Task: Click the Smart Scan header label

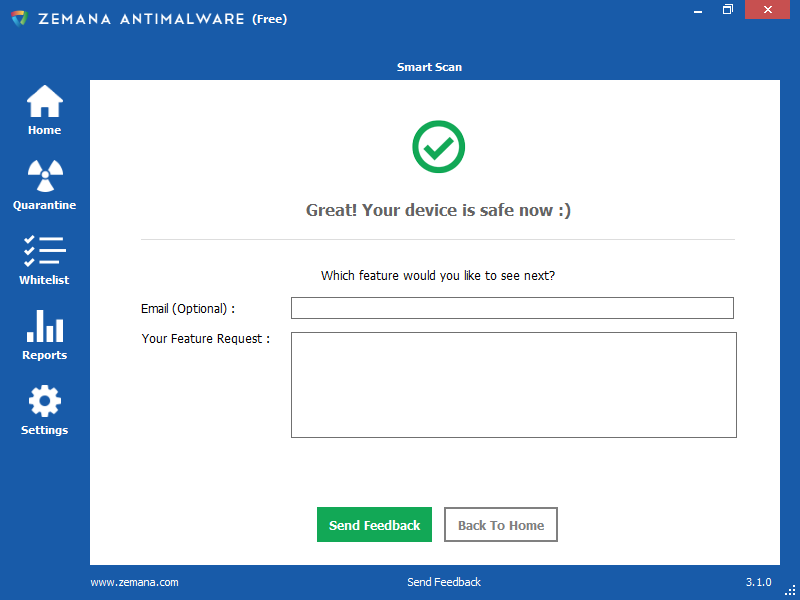Action: (x=429, y=67)
